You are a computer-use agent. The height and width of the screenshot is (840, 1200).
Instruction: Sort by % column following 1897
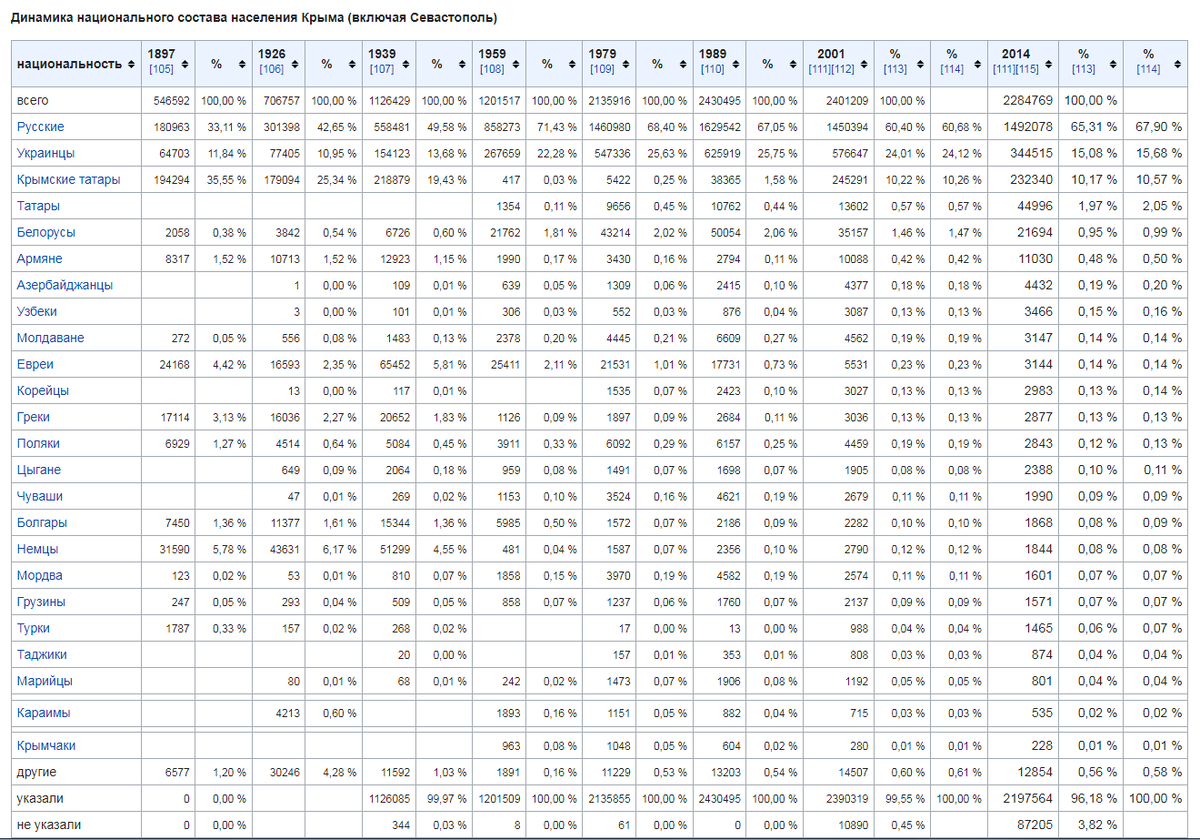(242, 63)
